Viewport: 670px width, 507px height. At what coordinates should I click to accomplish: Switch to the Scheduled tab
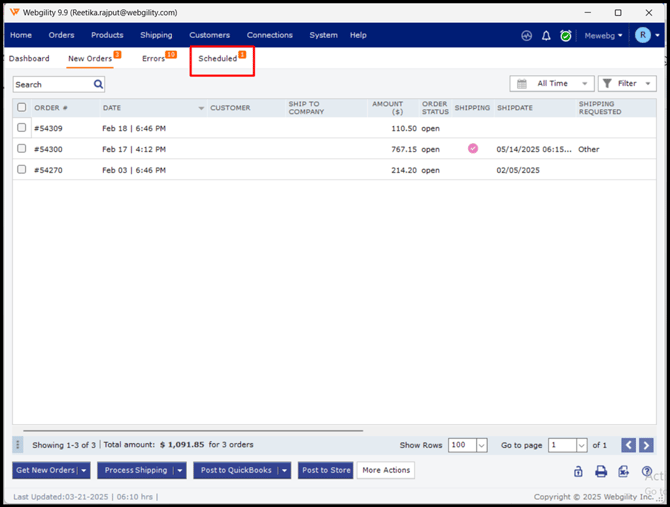tap(218, 59)
